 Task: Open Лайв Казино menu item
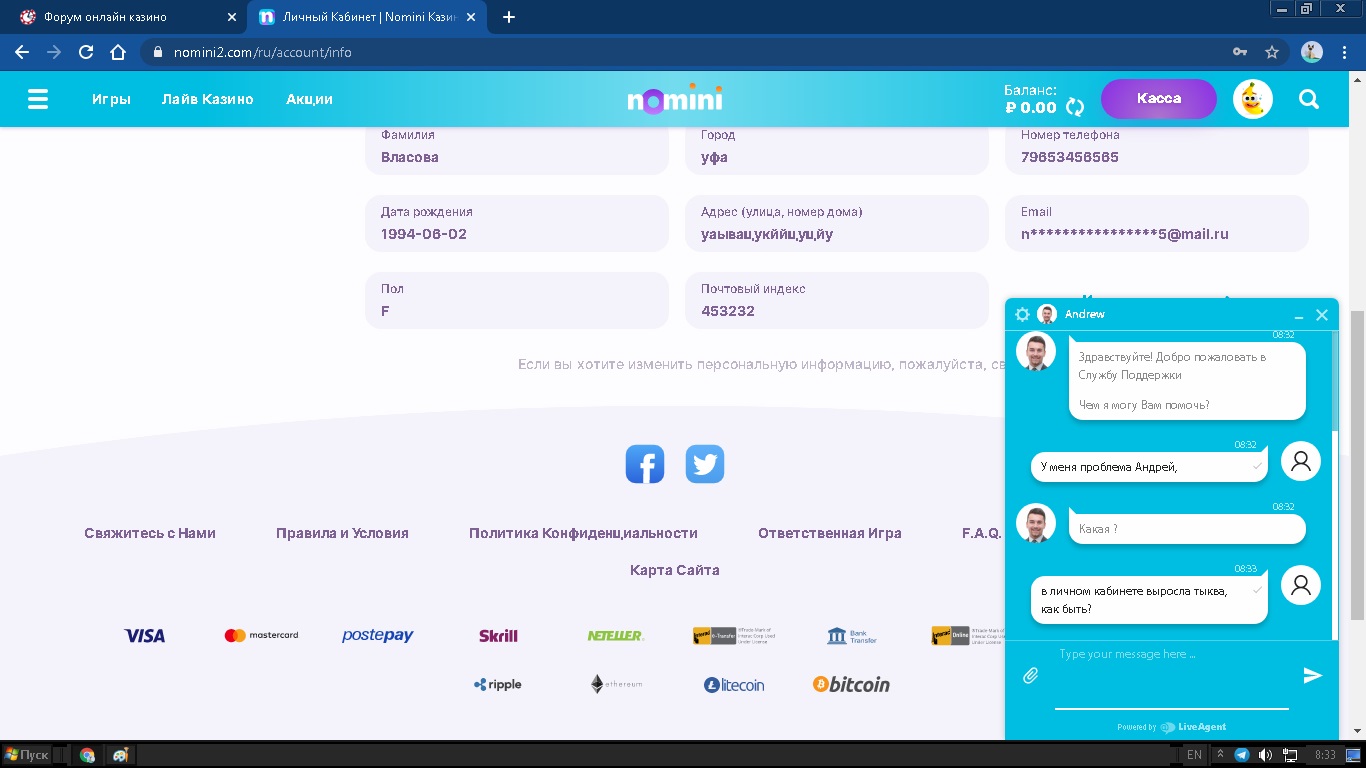[x=208, y=99]
